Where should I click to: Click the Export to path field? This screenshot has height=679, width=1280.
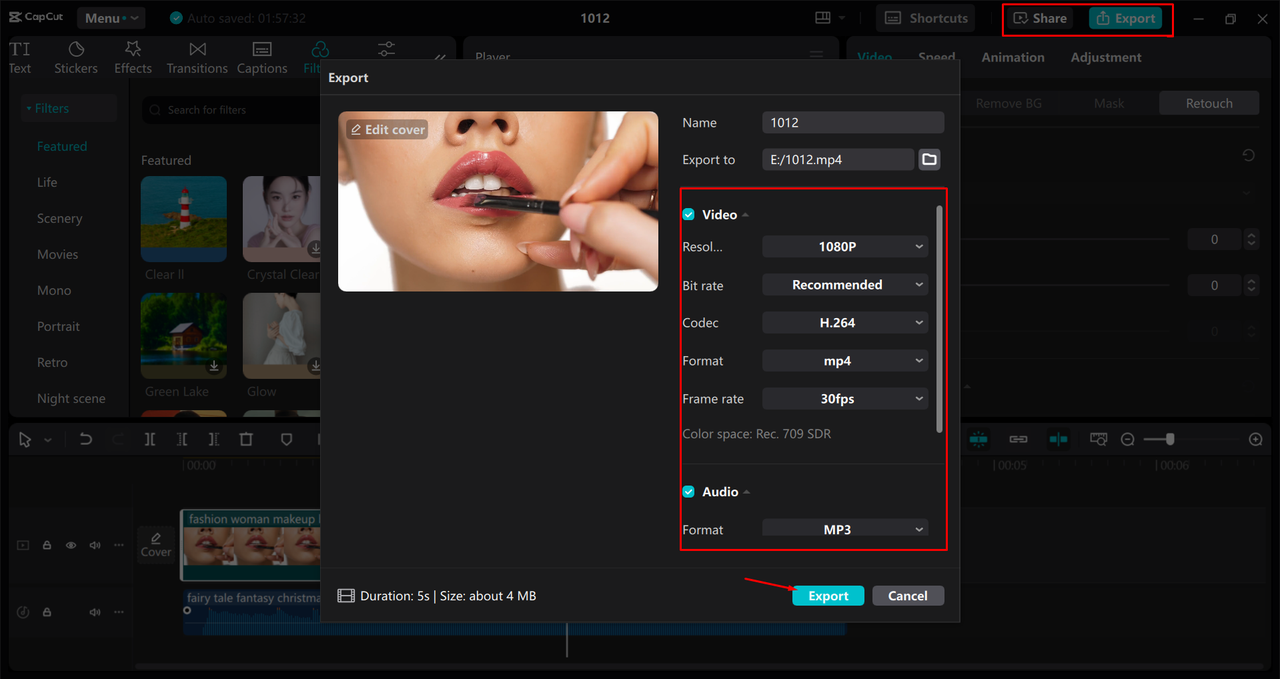838,159
